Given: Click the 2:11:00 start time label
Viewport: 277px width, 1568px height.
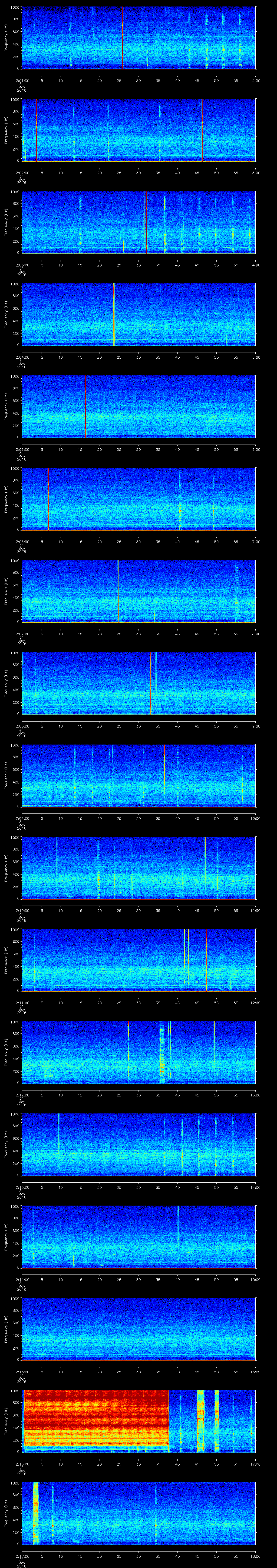Looking at the screenshot, I should coord(22,1003).
